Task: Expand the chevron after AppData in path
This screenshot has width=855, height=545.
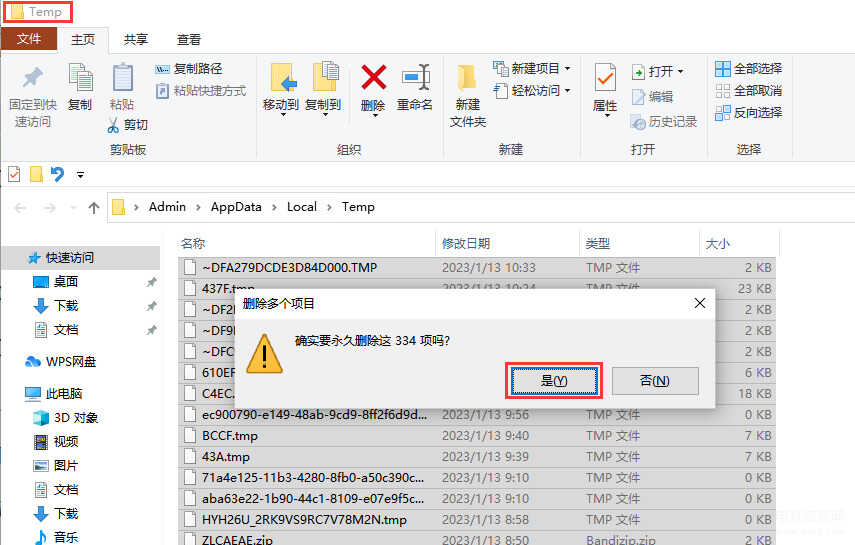Action: [x=274, y=207]
